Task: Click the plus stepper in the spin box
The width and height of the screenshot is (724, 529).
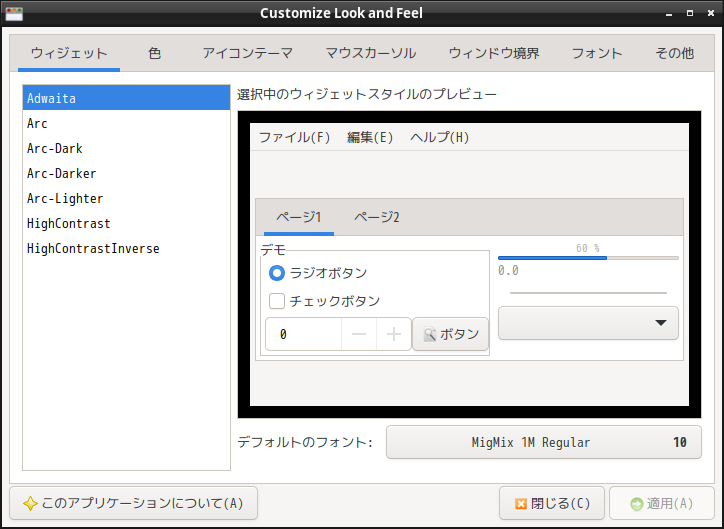Action: [x=394, y=335]
